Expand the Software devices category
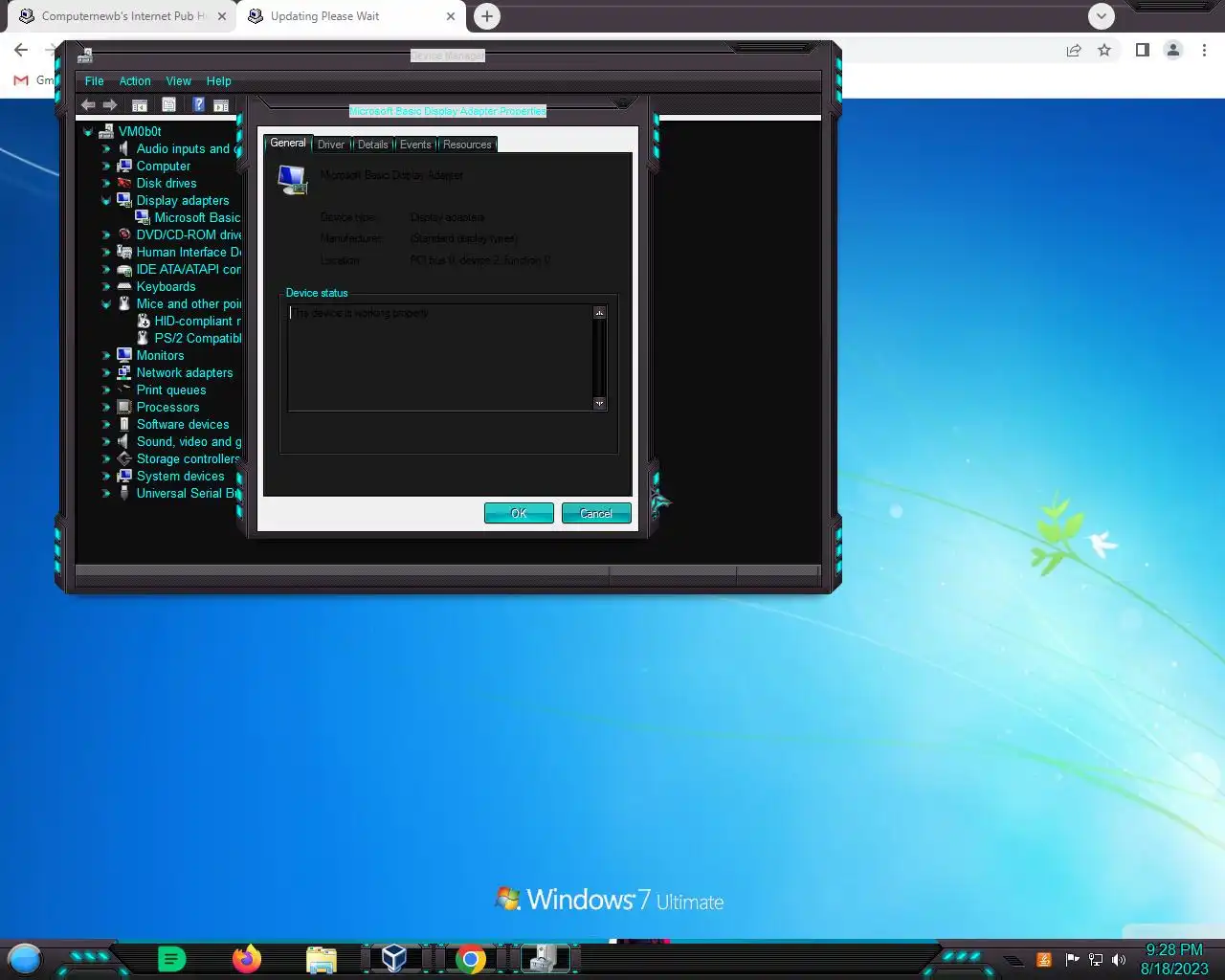Image resolution: width=1225 pixels, height=980 pixels. pyautogui.click(x=106, y=424)
